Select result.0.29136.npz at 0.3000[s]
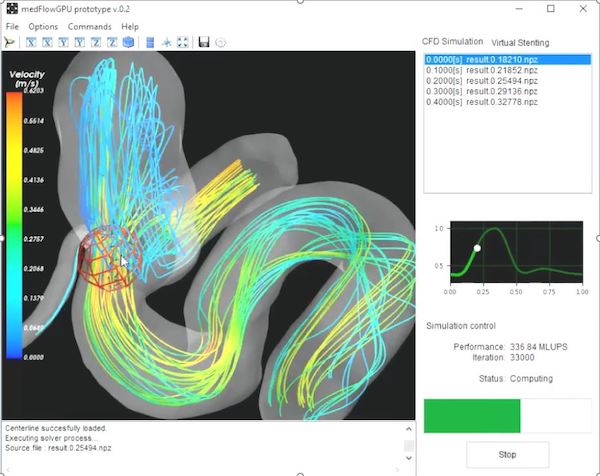Screen dimensions: 600x476 coord(507,91)
